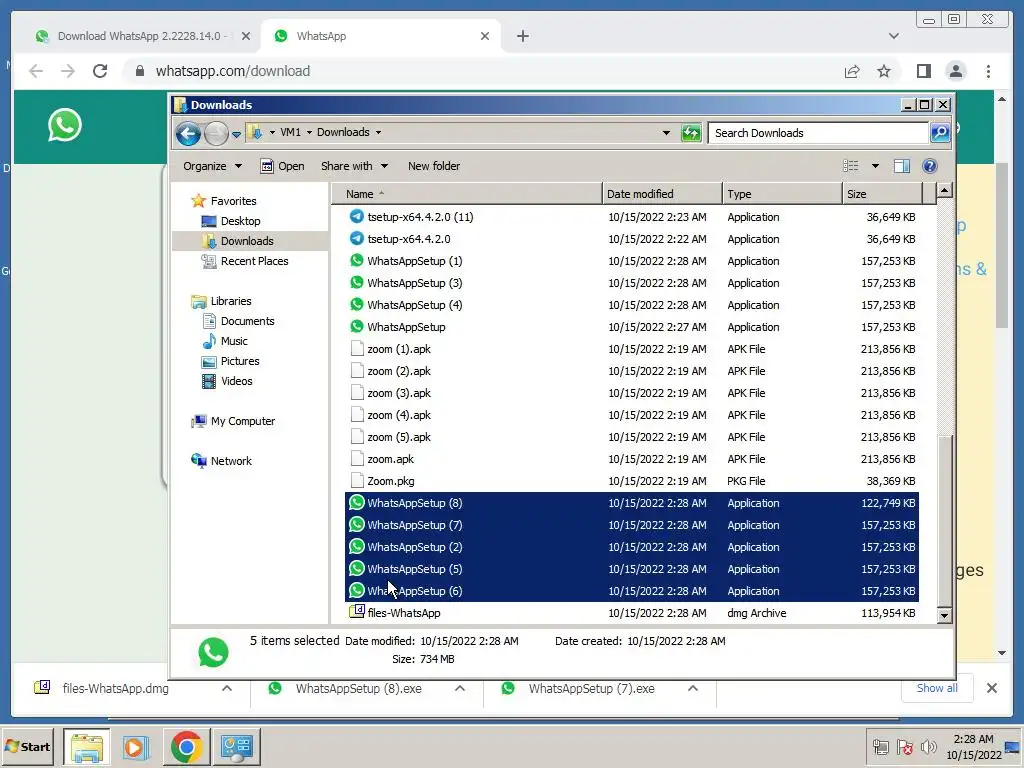Reload the Chrome page
Viewport: 1024px width, 768px height.
click(100, 71)
